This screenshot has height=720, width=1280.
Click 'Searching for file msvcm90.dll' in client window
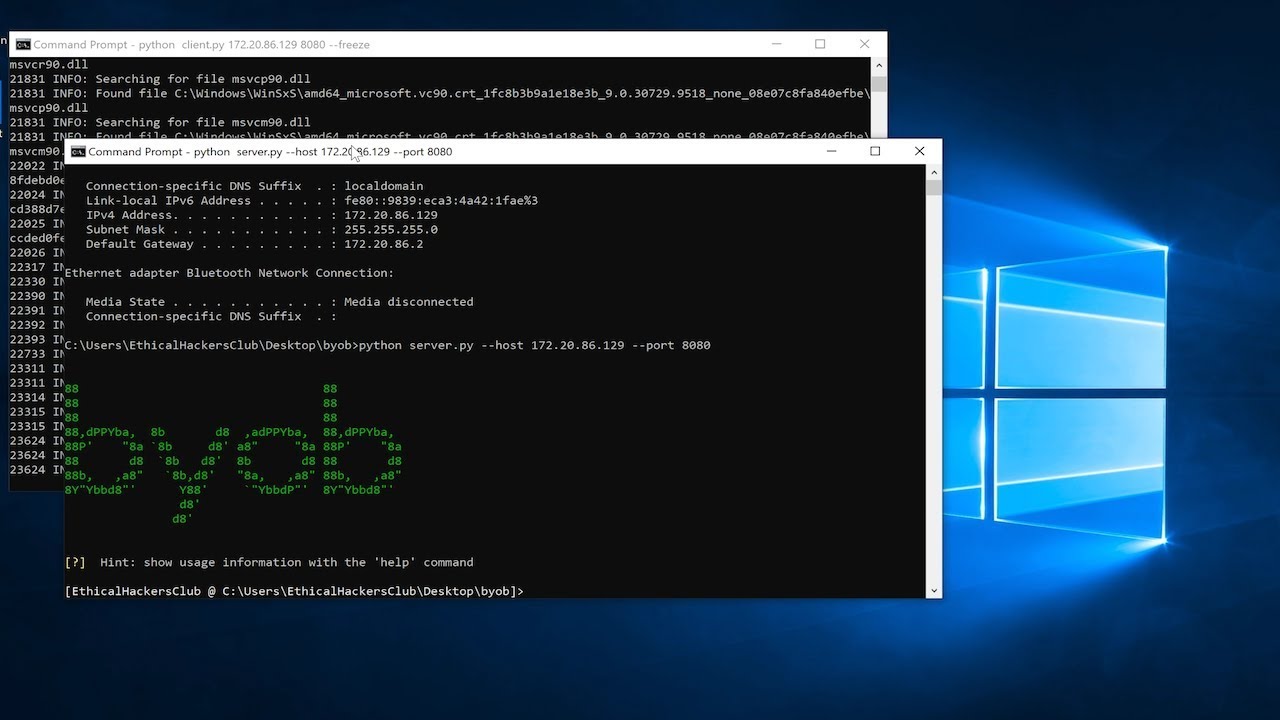tap(160, 122)
